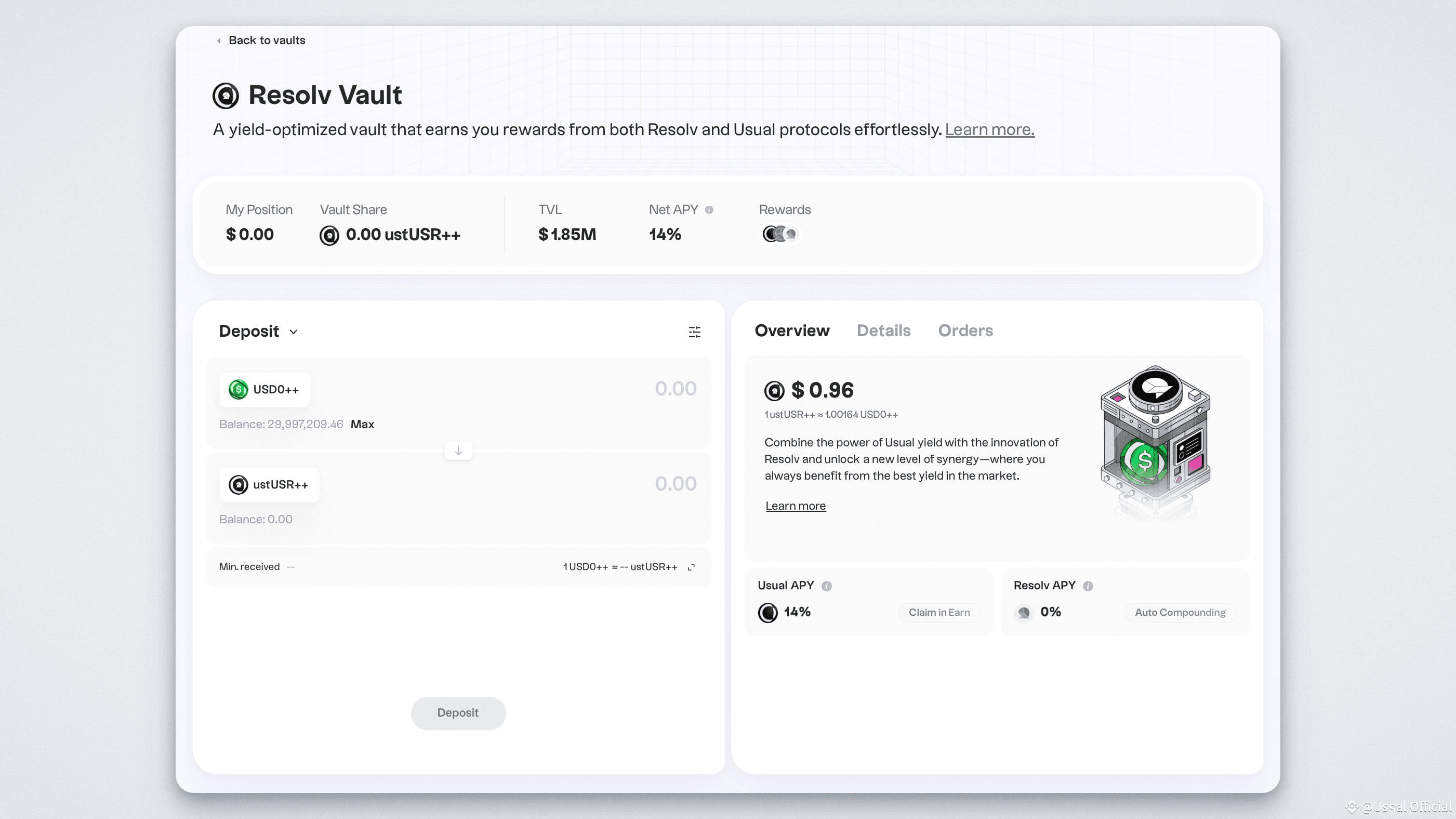Open the ustUSR++ token selector
The width and height of the screenshot is (1456, 819).
pyautogui.click(x=269, y=484)
